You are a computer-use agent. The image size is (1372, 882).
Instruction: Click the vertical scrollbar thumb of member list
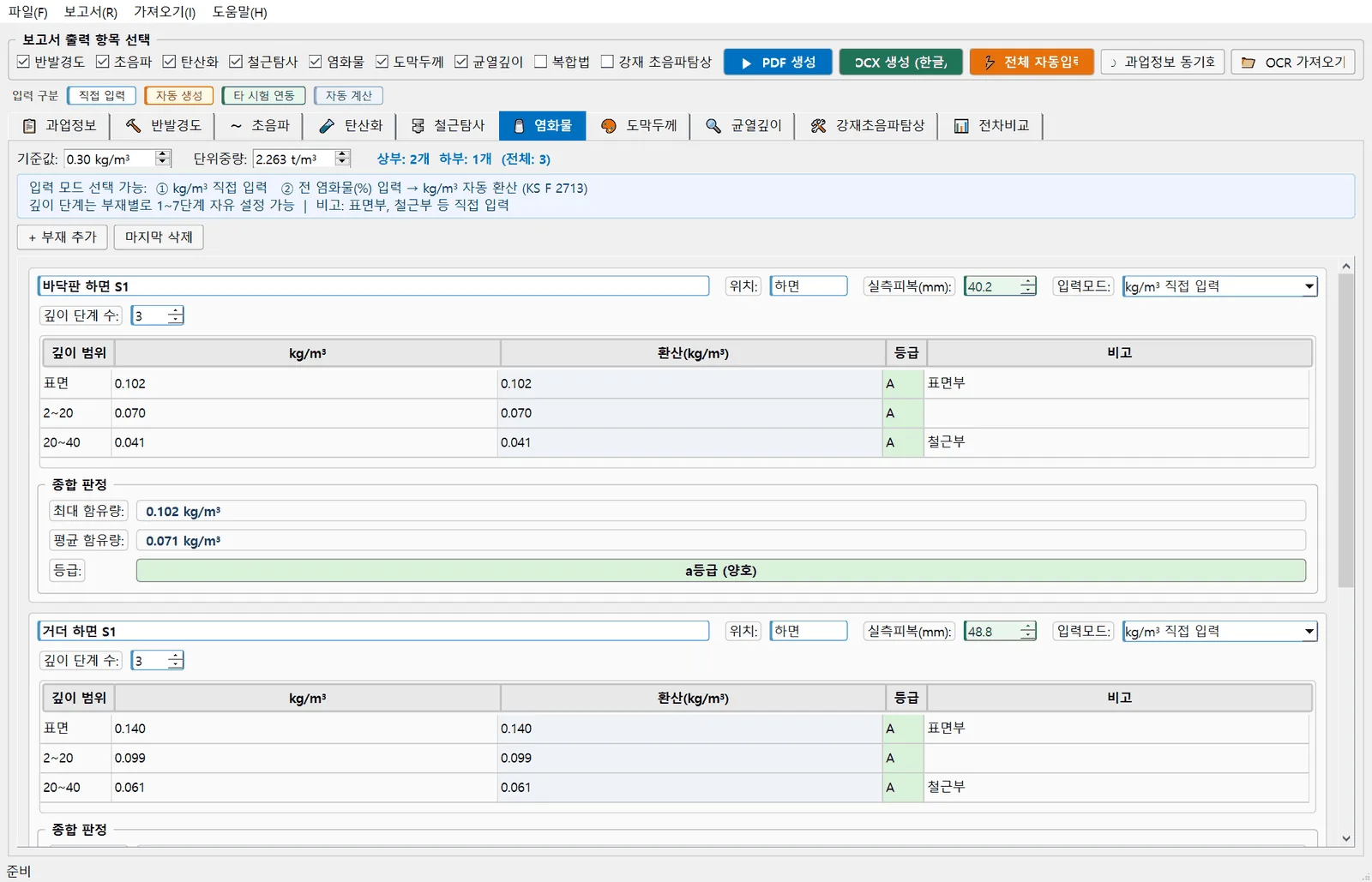coord(1346,429)
